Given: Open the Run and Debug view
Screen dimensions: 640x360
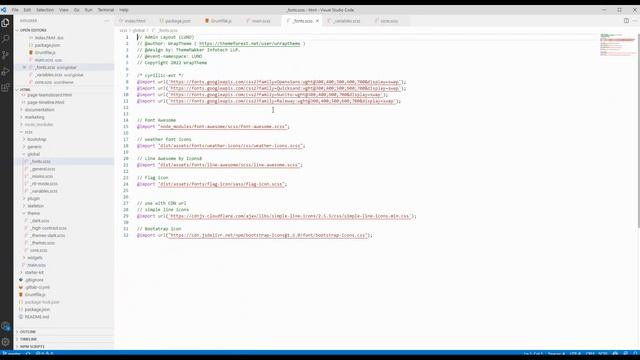Looking at the screenshot, I should click(x=5, y=71).
